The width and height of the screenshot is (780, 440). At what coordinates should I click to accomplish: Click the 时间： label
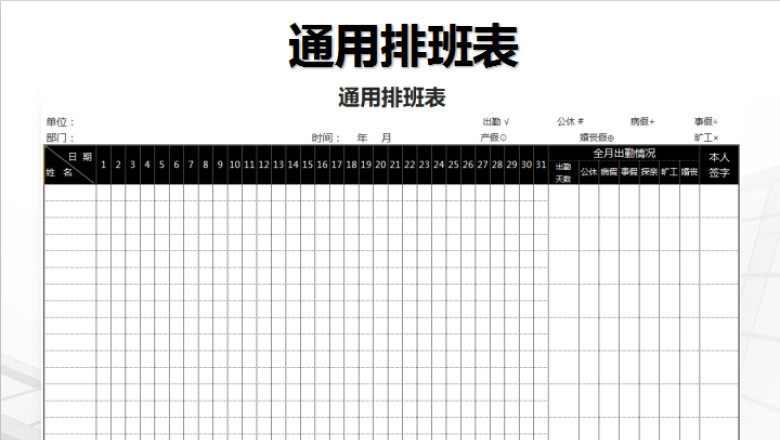coord(326,138)
